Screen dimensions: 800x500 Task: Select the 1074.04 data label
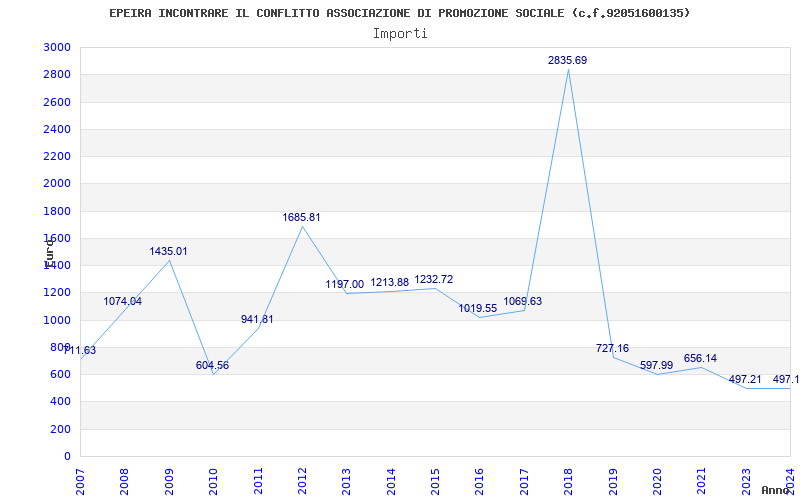click(x=122, y=302)
